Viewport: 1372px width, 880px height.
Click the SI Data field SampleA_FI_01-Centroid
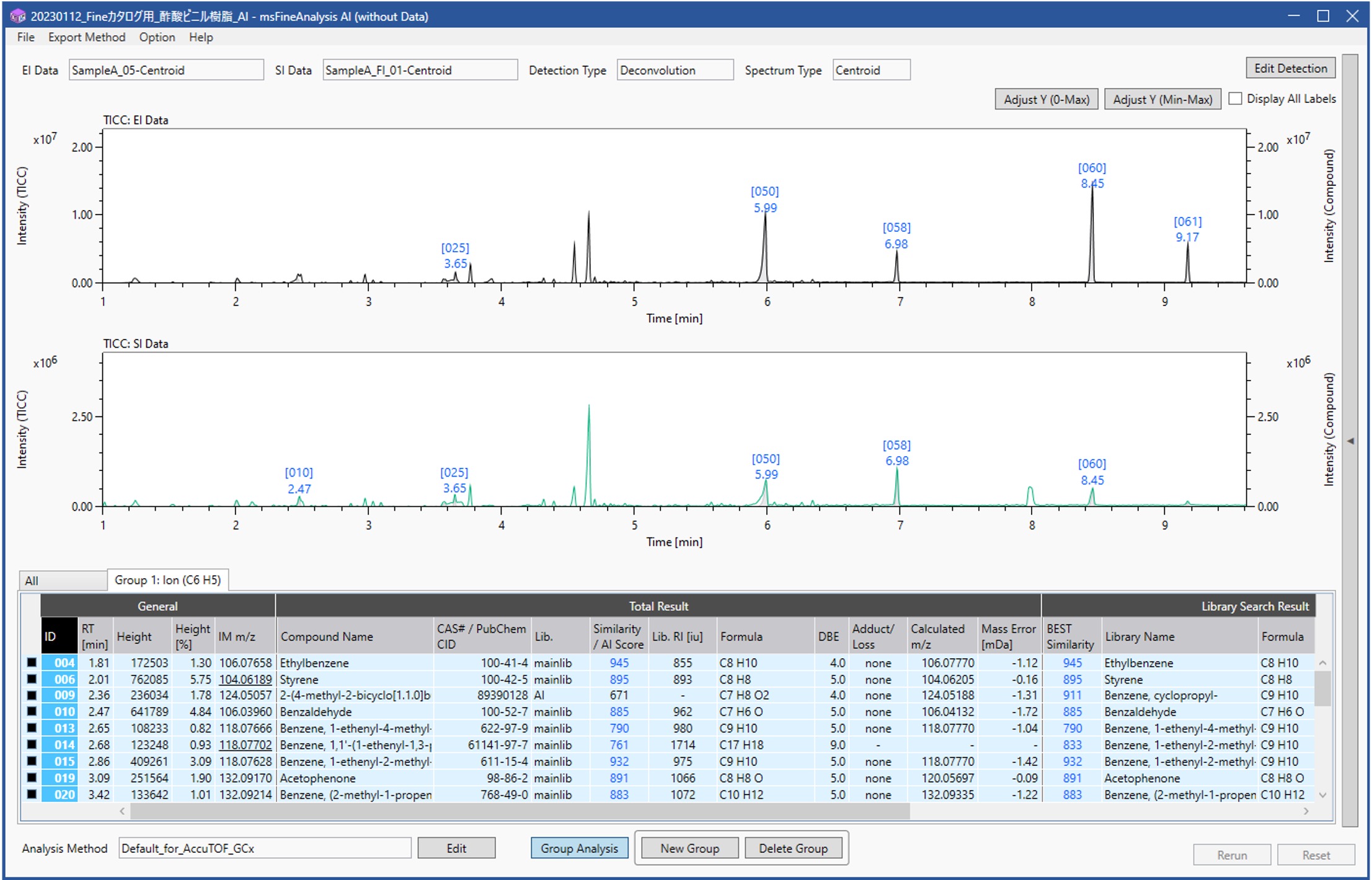click(x=420, y=70)
